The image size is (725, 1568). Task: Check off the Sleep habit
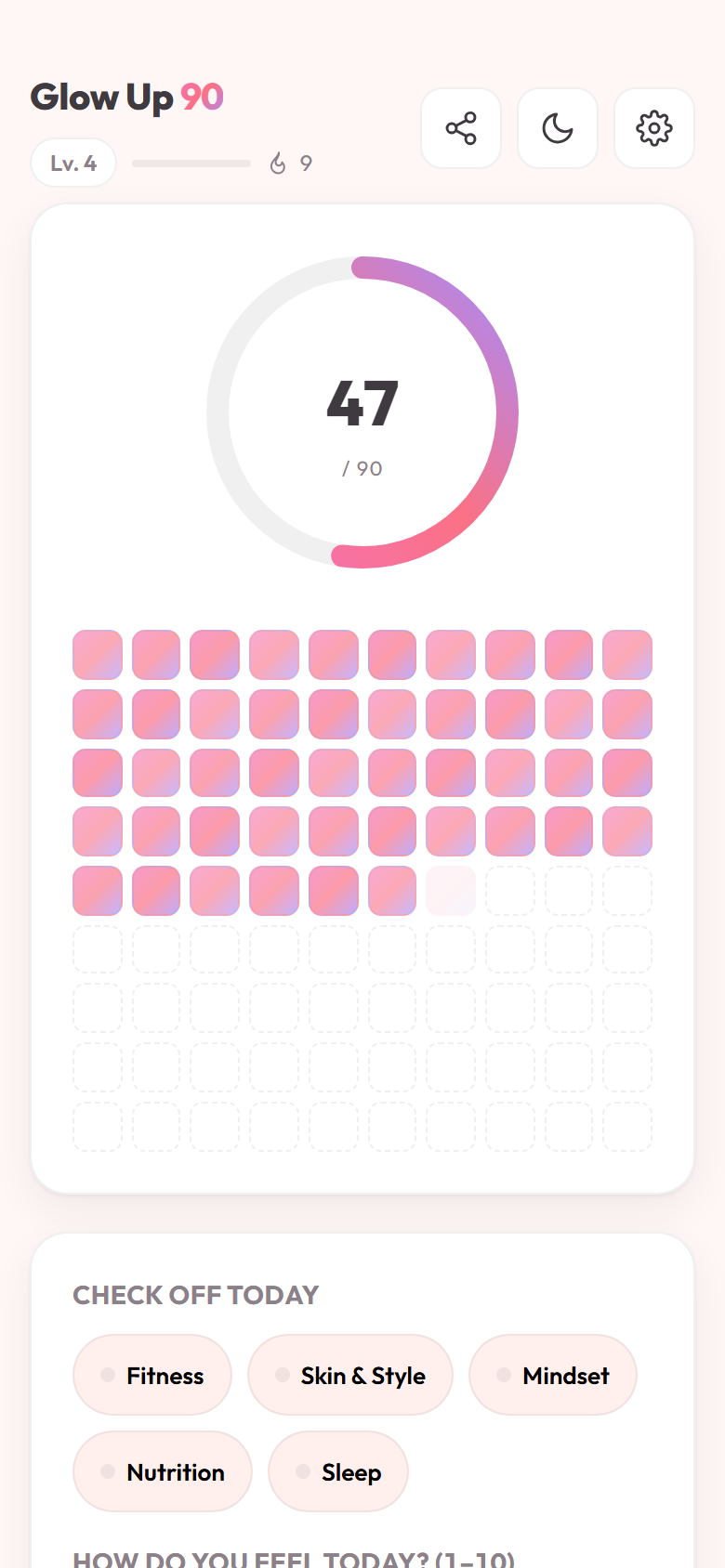click(338, 1471)
